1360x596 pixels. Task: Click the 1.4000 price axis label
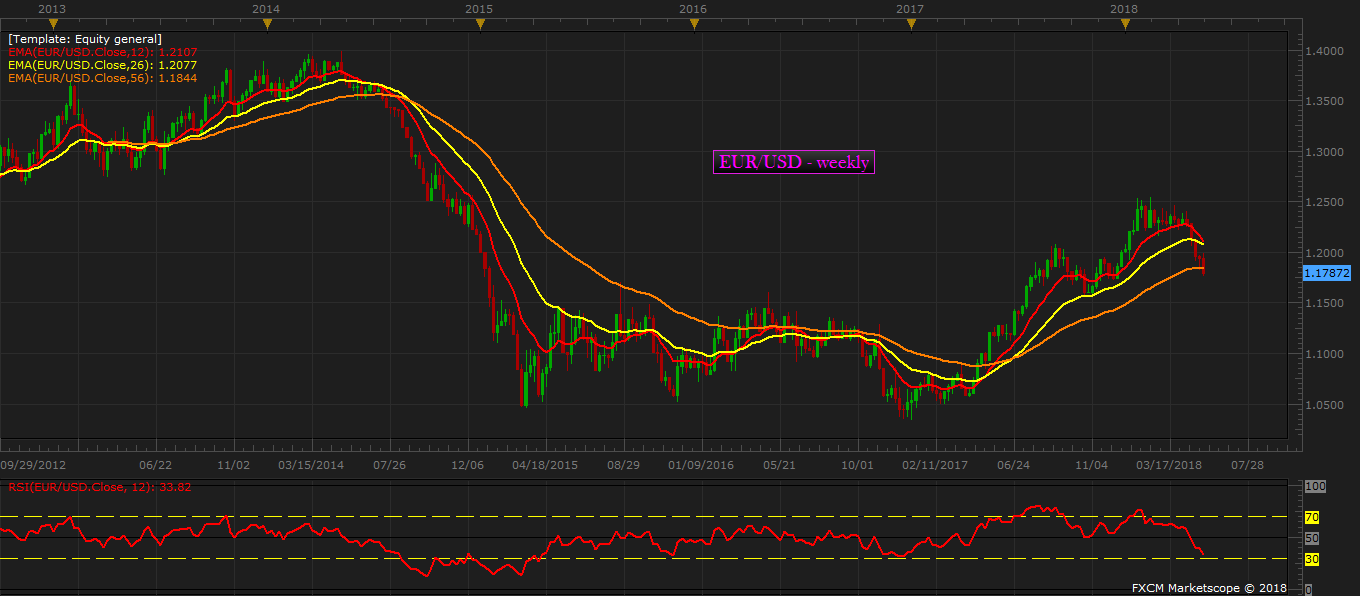click(1322, 50)
